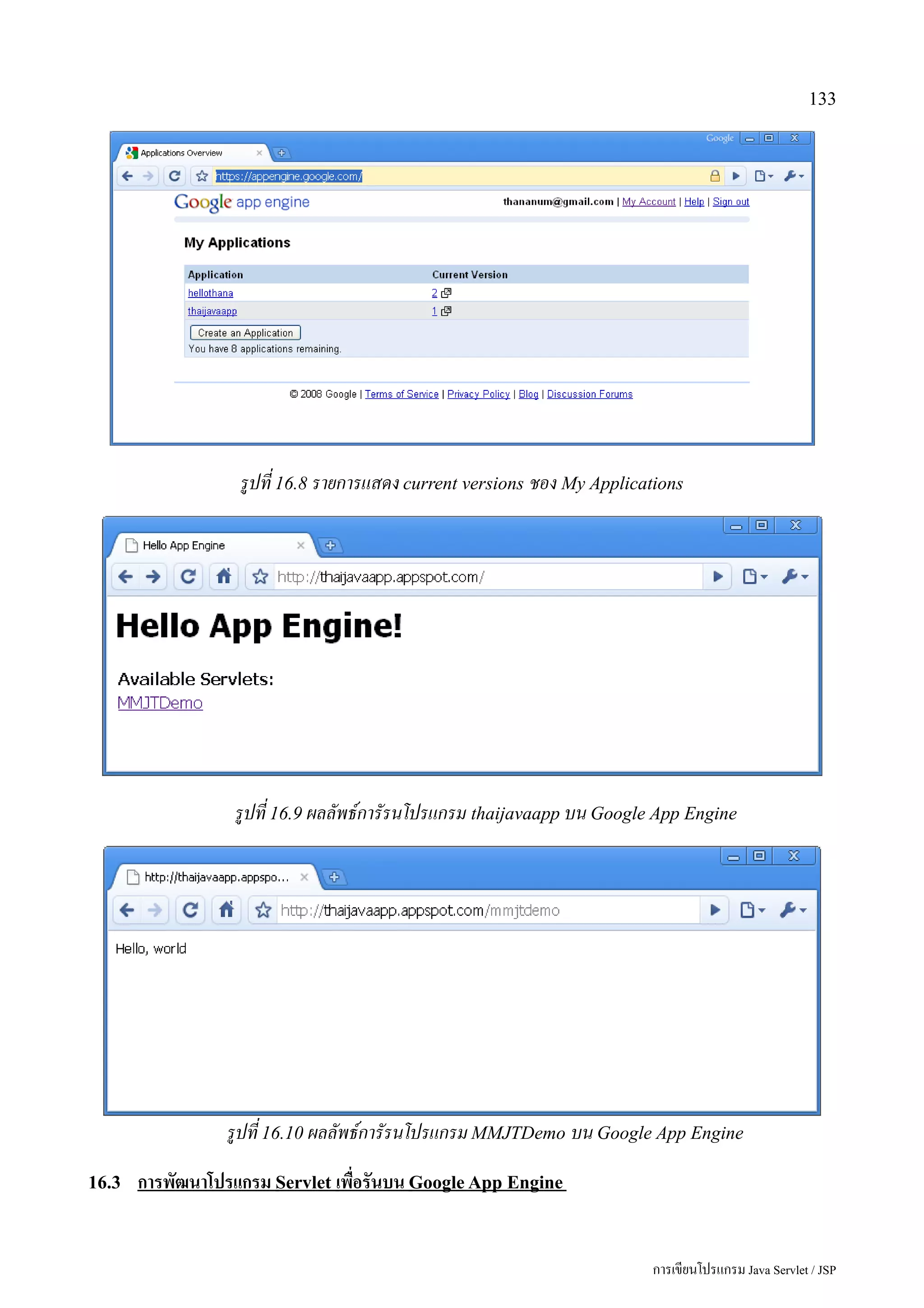Click reload icon in mmjtdemo browser window
This screenshot has height=1308, width=924.
(190, 910)
